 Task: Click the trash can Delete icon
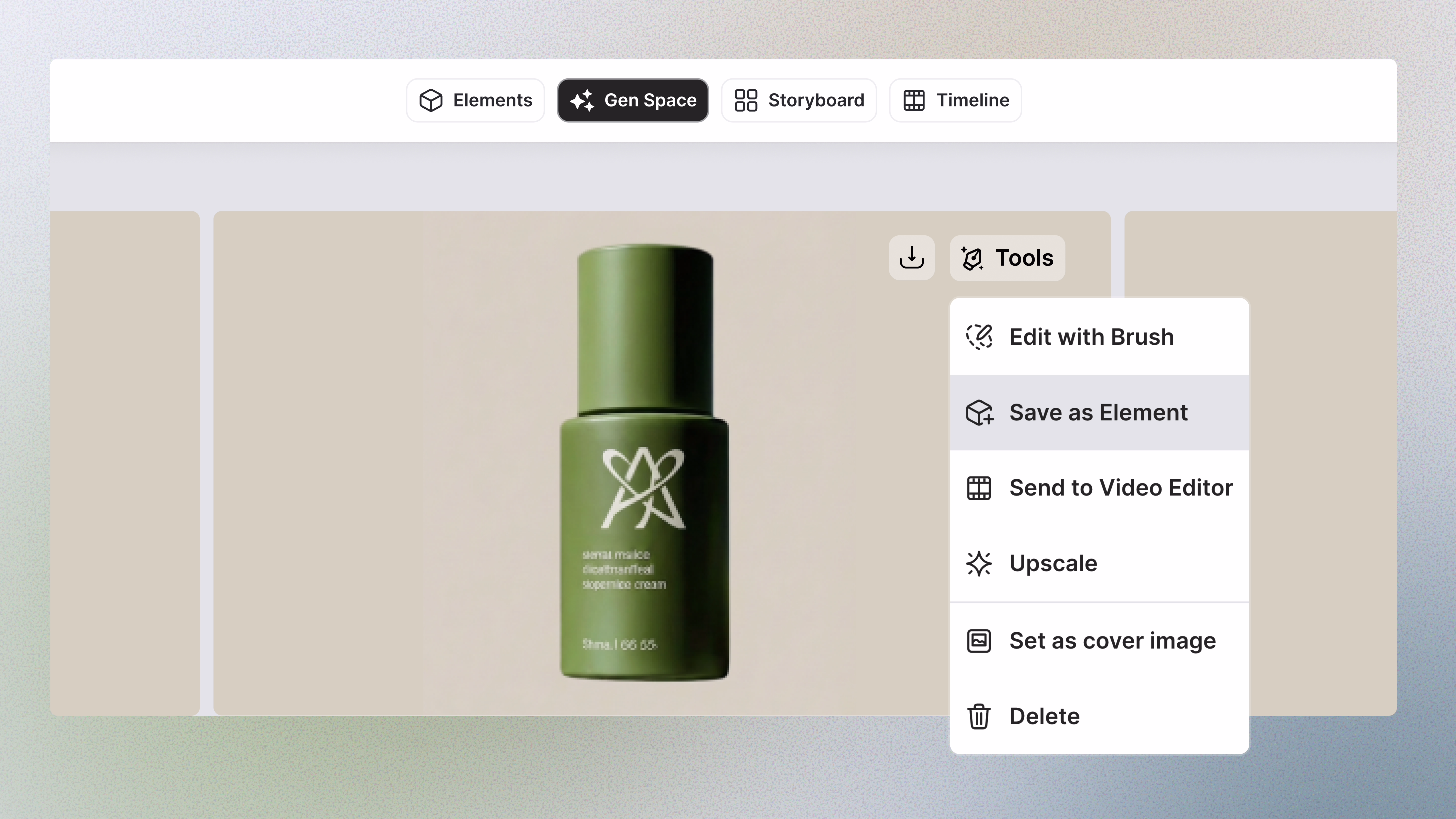pos(979,716)
